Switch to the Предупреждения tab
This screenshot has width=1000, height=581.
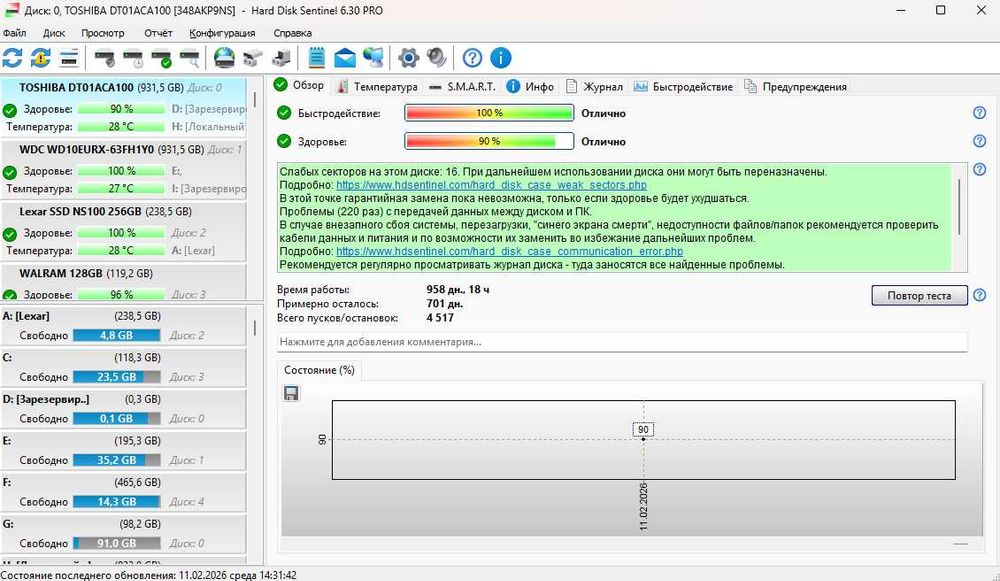pyautogui.click(x=796, y=87)
